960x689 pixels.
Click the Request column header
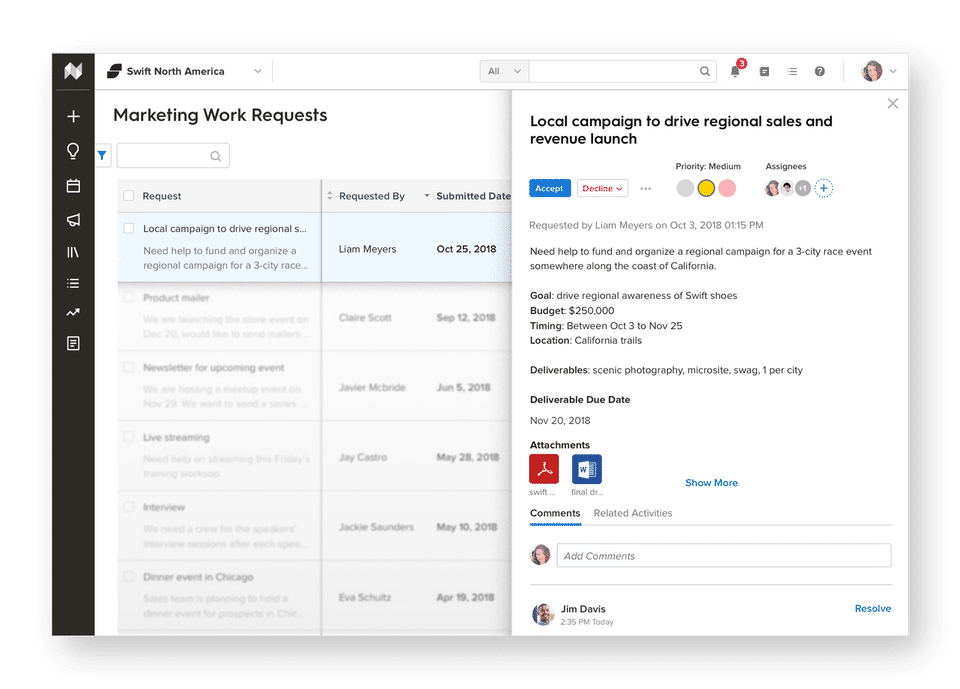[162, 196]
